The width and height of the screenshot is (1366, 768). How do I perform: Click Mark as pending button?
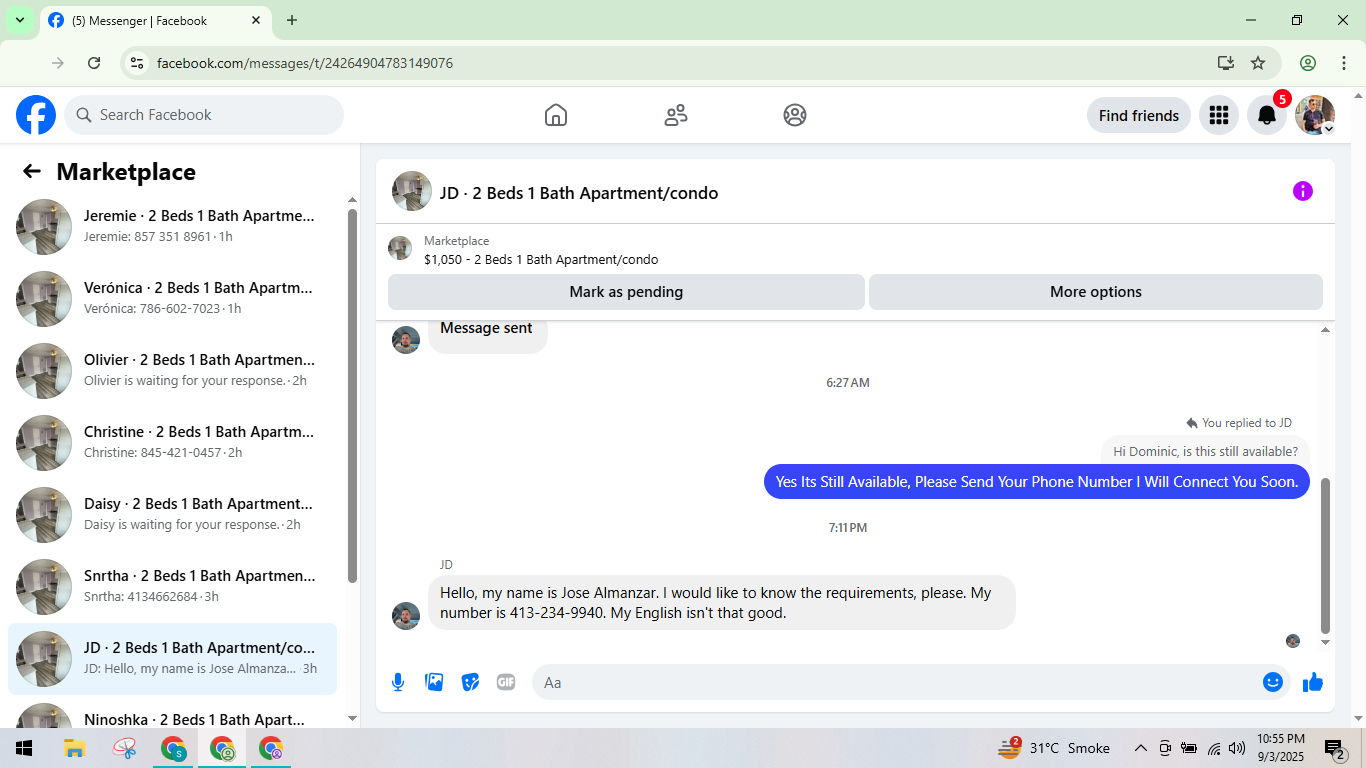[x=626, y=292]
